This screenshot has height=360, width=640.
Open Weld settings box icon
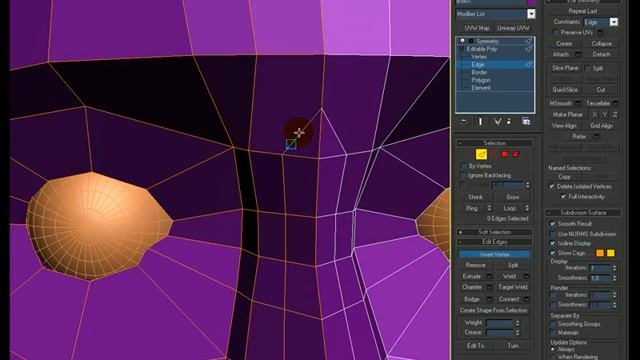[527, 276]
